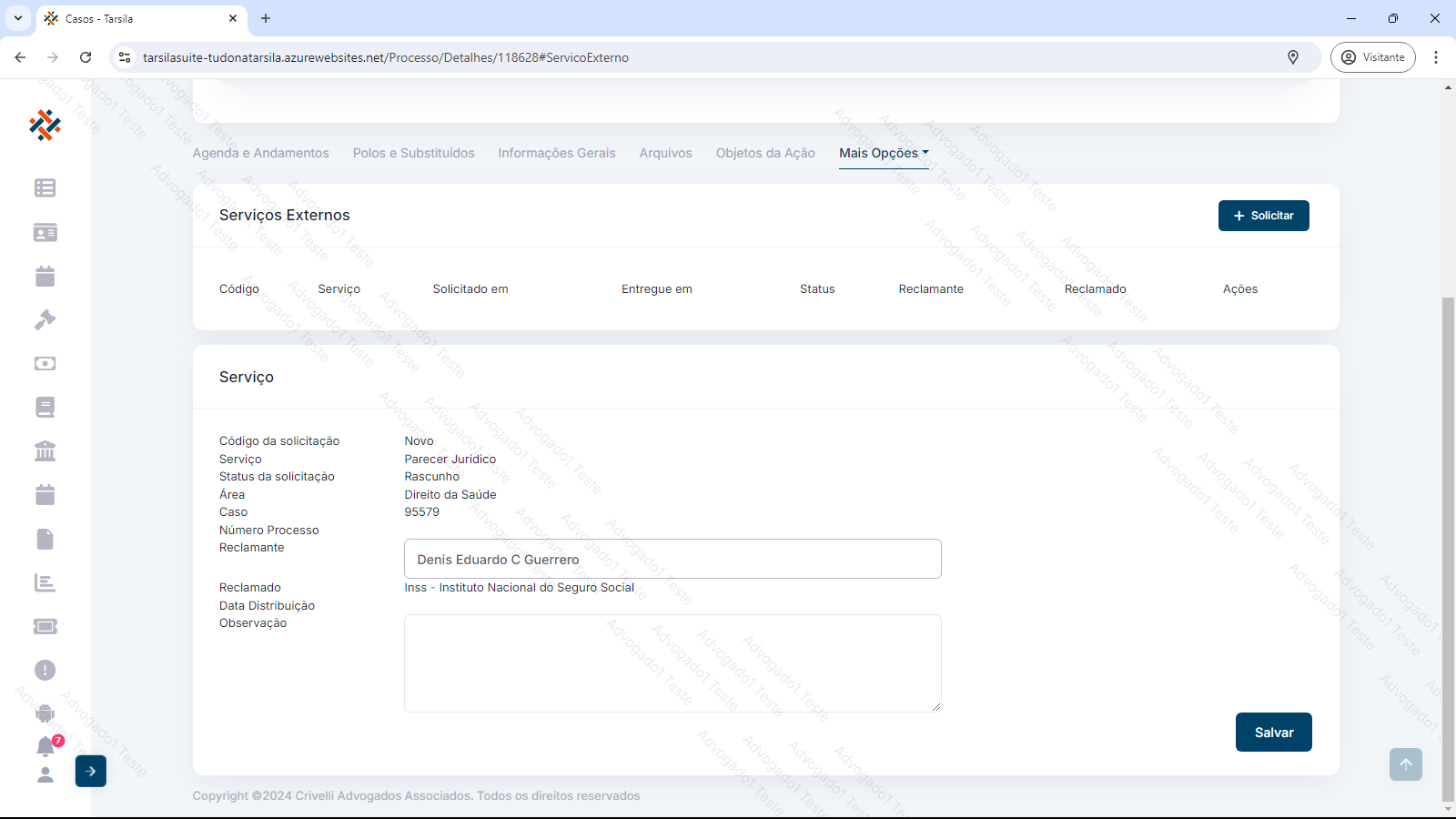1456x819 pixels.
Task: Open the Informações Gerais tab
Action: 556,153
